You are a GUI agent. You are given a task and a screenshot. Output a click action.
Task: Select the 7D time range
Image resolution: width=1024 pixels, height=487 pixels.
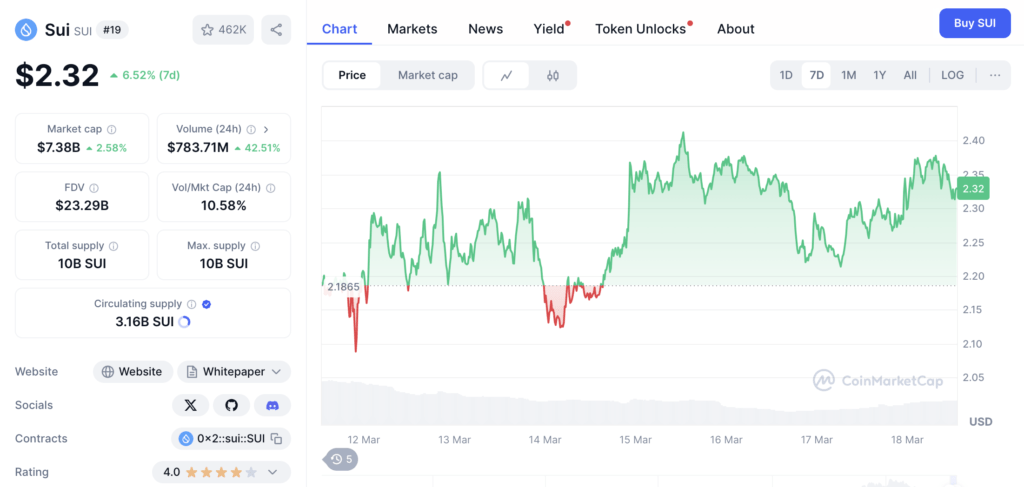point(816,75)
